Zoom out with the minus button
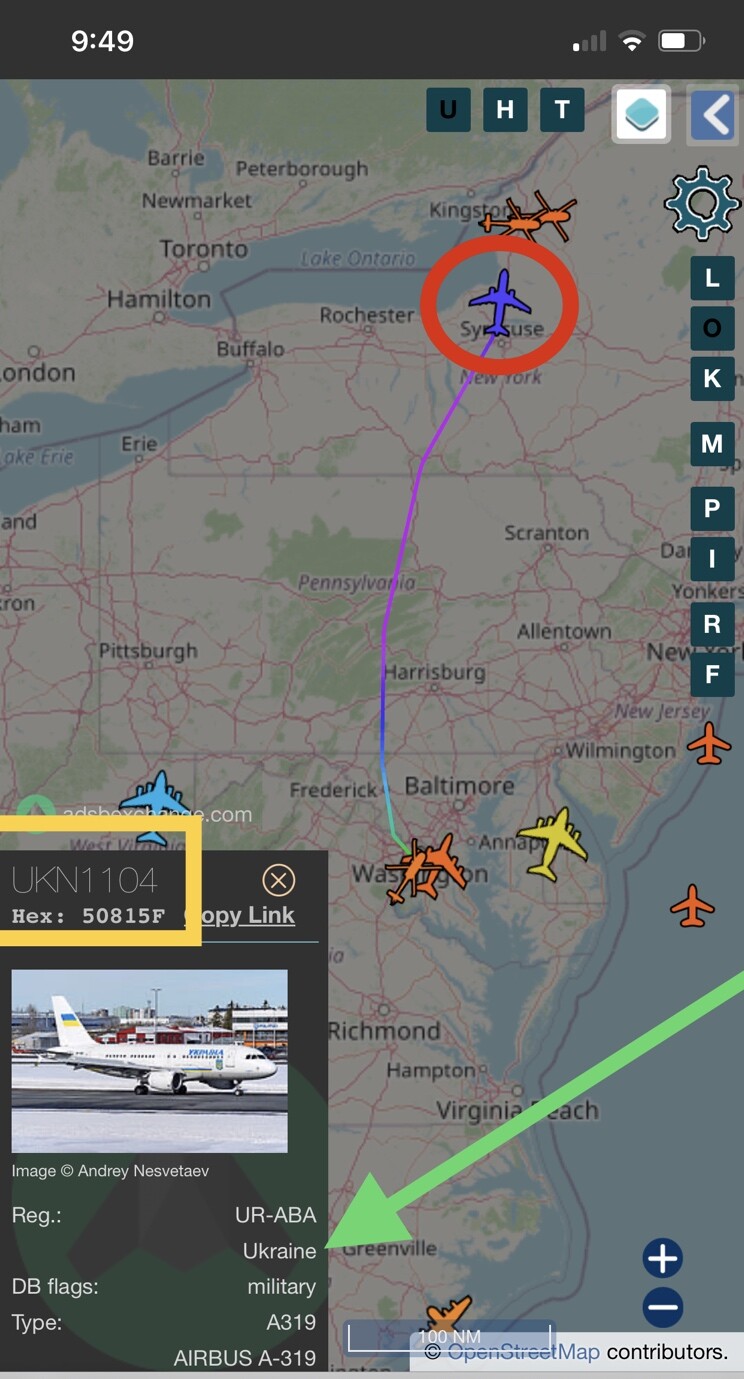The width and height of the screenshot is (744, 1379). tap(662, 1307)
